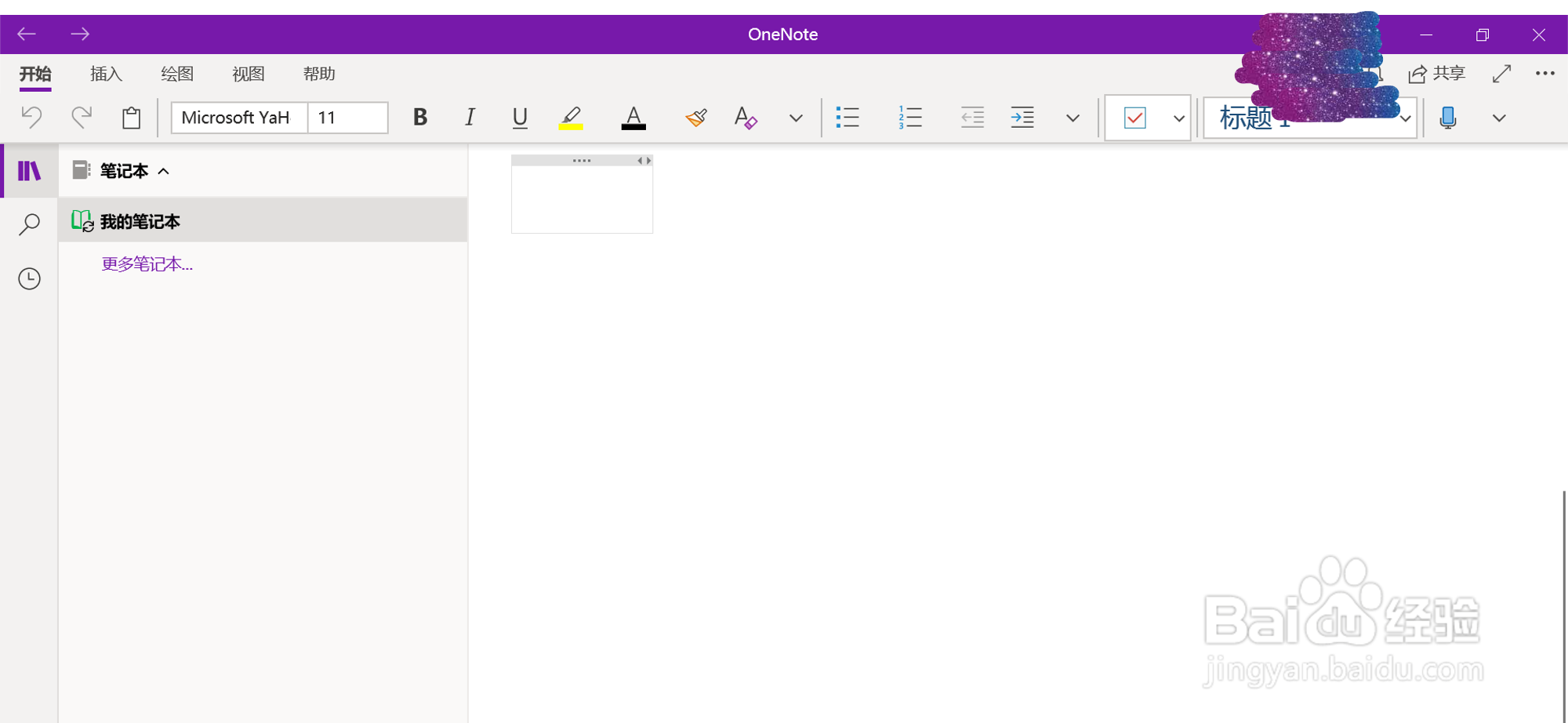Redo the last action
The image size is (1568, 723).
82,118
